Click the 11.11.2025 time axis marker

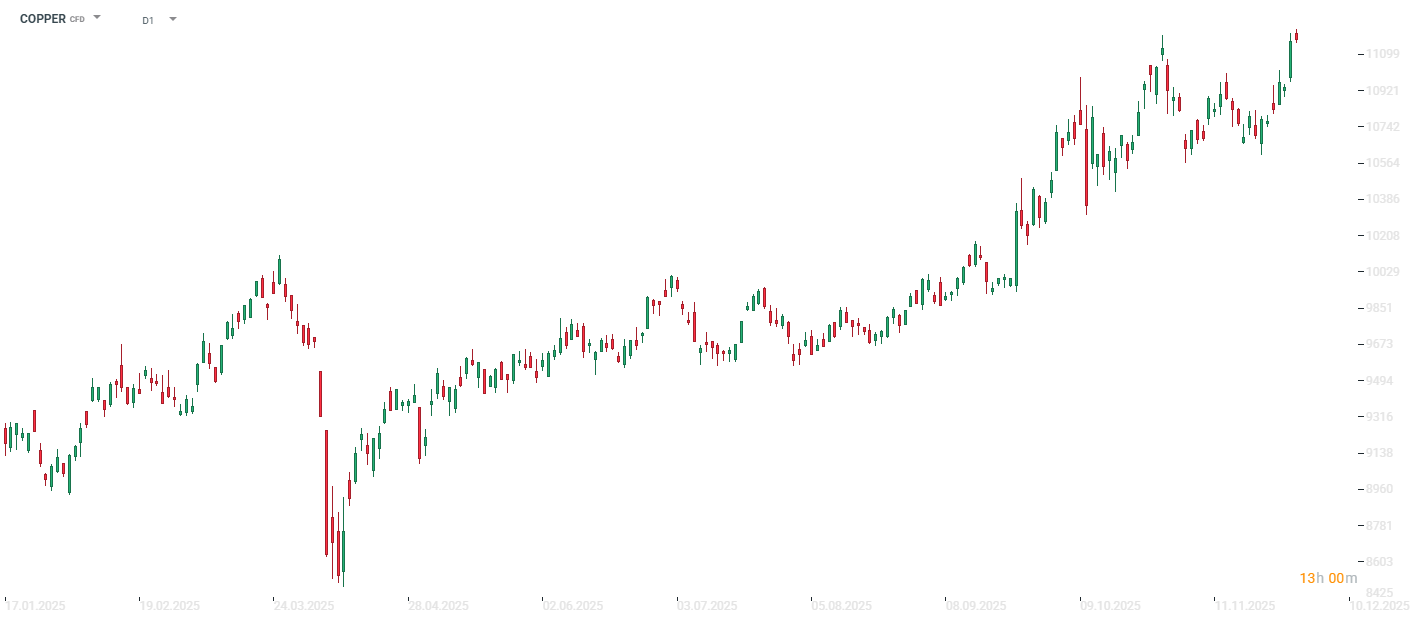point(1245,606)
